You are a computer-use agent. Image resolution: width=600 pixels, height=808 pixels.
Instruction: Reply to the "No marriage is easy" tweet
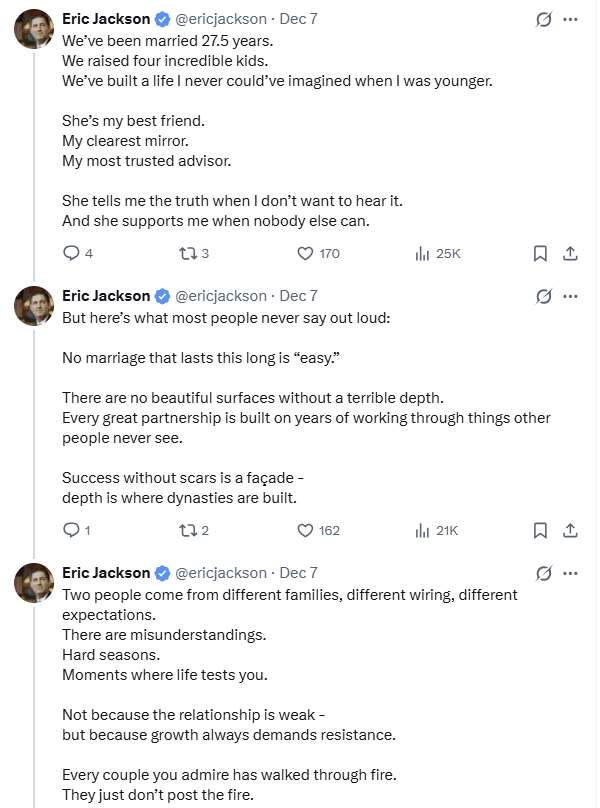coord(71,530)
